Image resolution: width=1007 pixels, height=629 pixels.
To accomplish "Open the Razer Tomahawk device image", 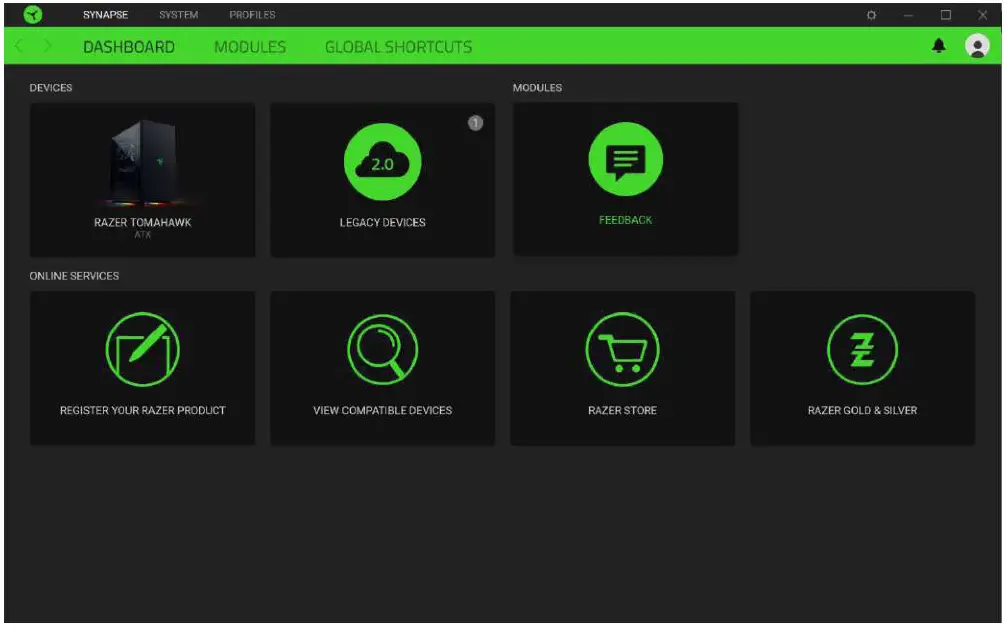I will tap(143, 163).
